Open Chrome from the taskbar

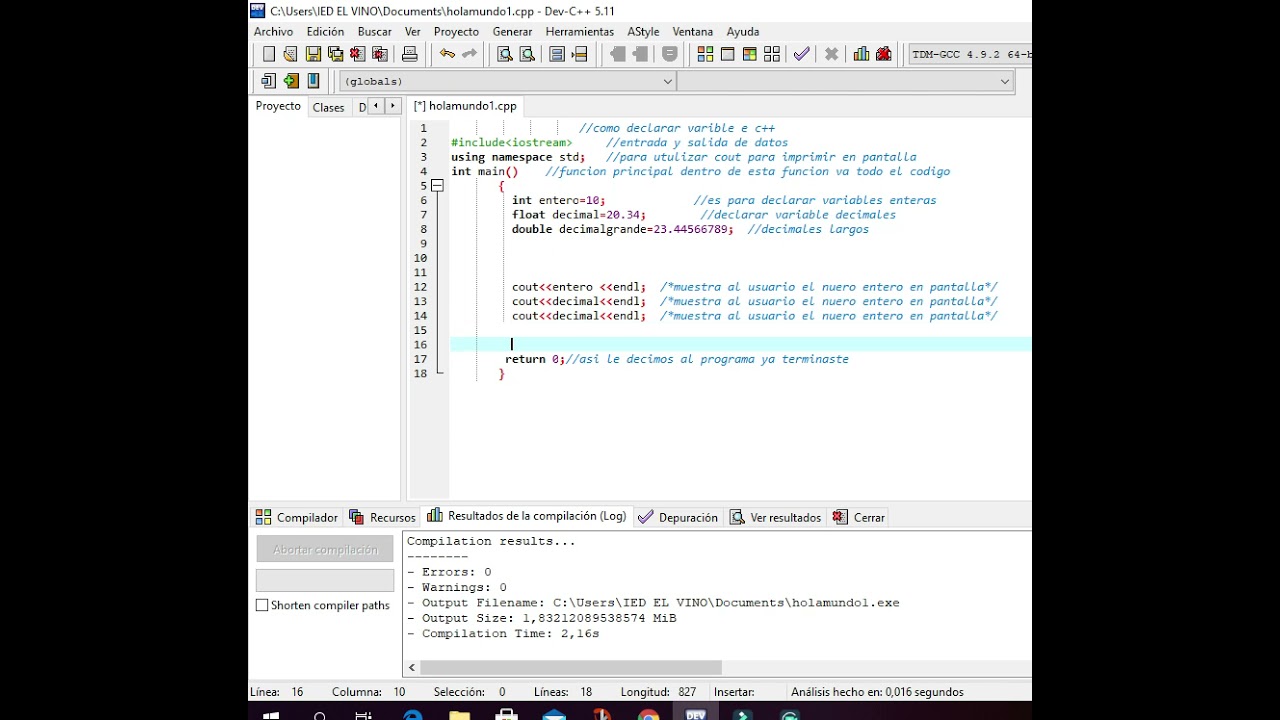click(648, 714)
